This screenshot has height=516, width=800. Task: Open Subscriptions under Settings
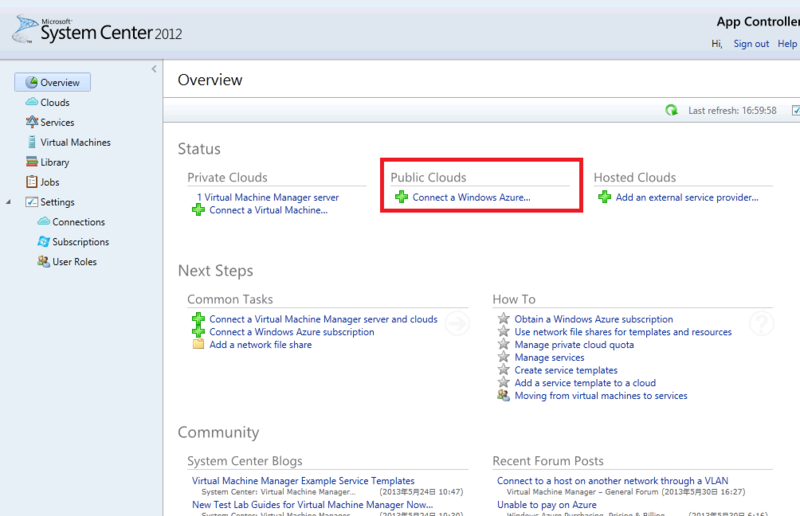click(81, 242)
